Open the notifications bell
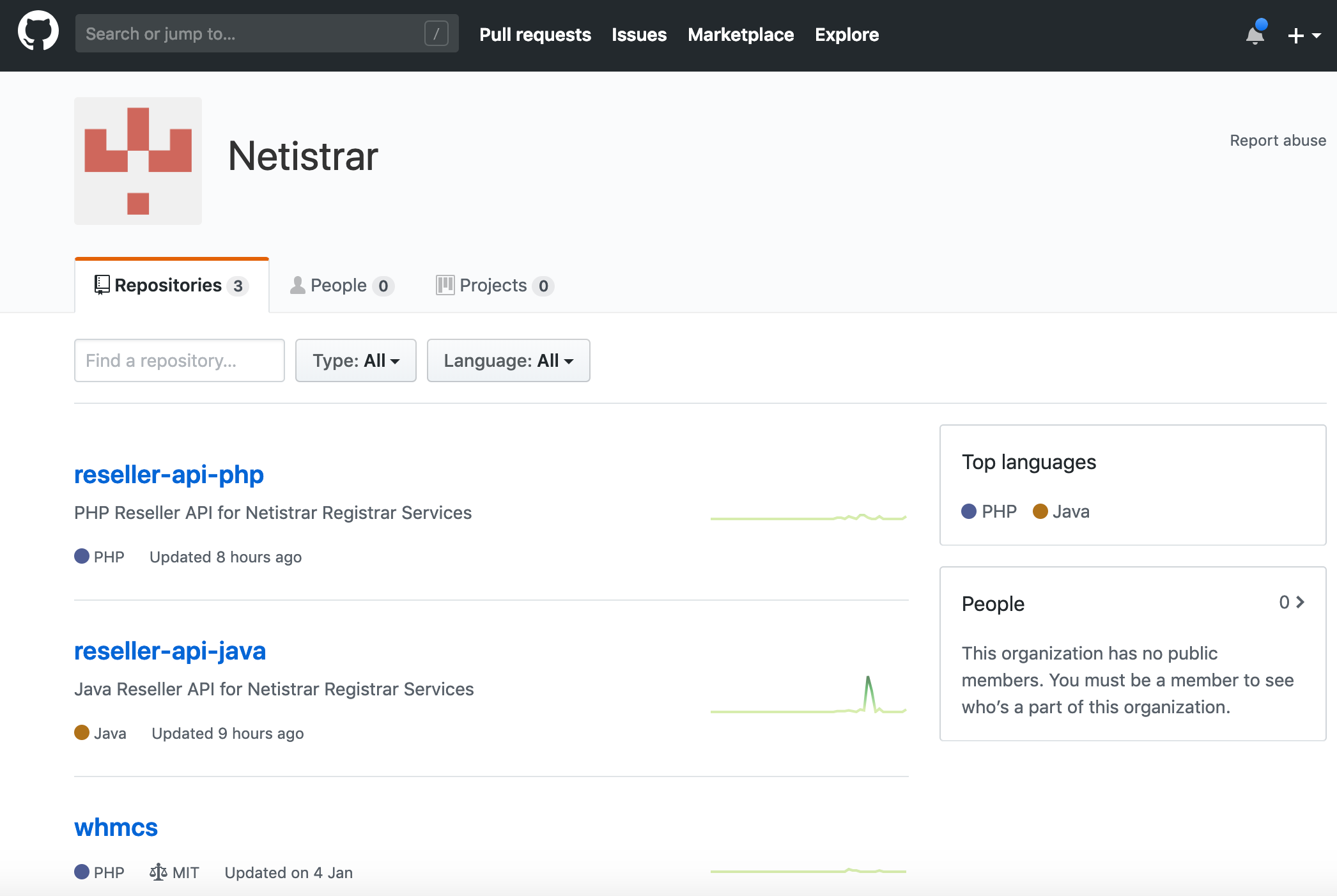 [x=1255, y=34]
